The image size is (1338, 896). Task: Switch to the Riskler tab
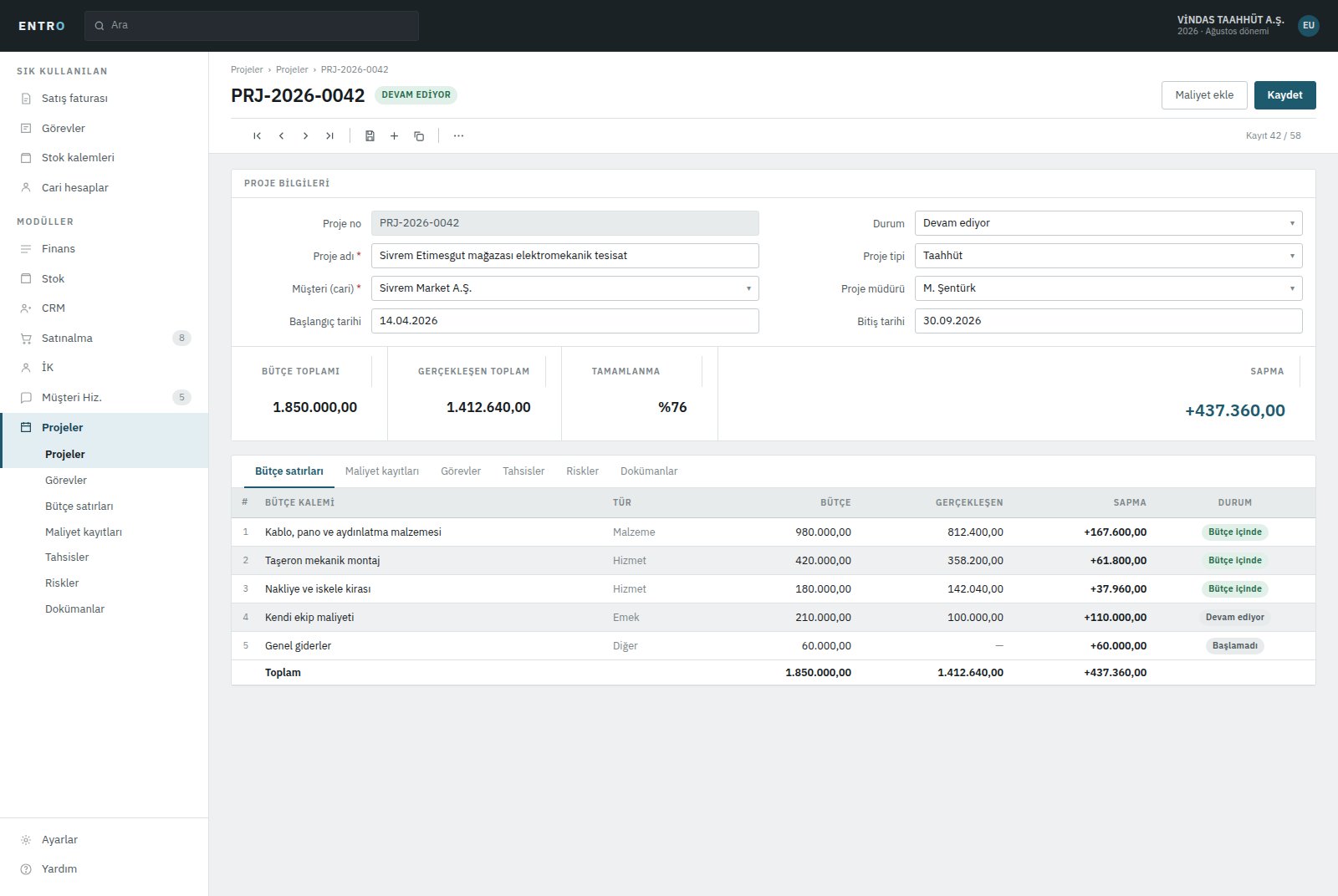582,471
